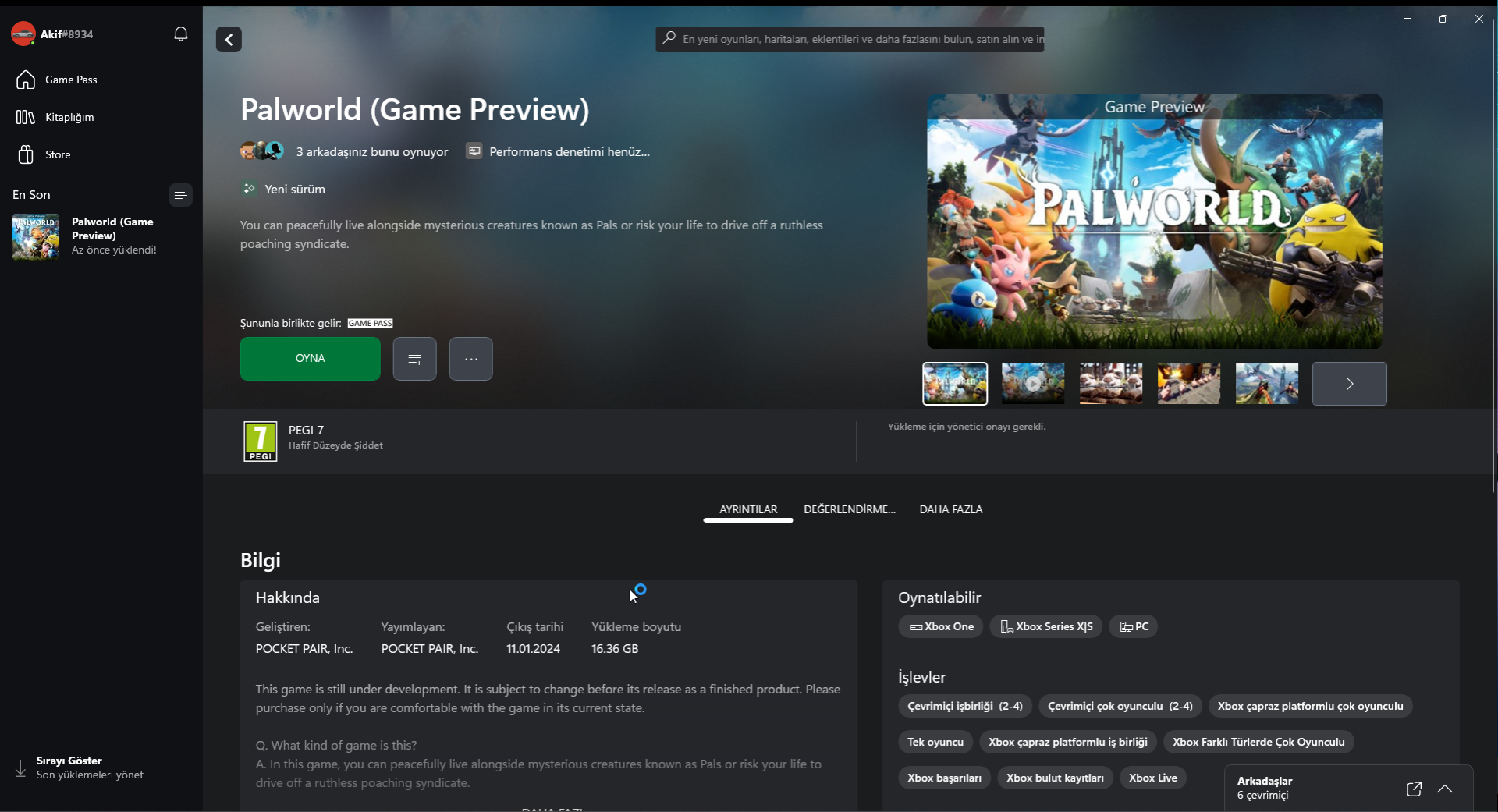Image resolution: width=1498 pixels, height=812 pixels.
Task: Click the GAME PASS badge
Action: click(x=371, y=323)
